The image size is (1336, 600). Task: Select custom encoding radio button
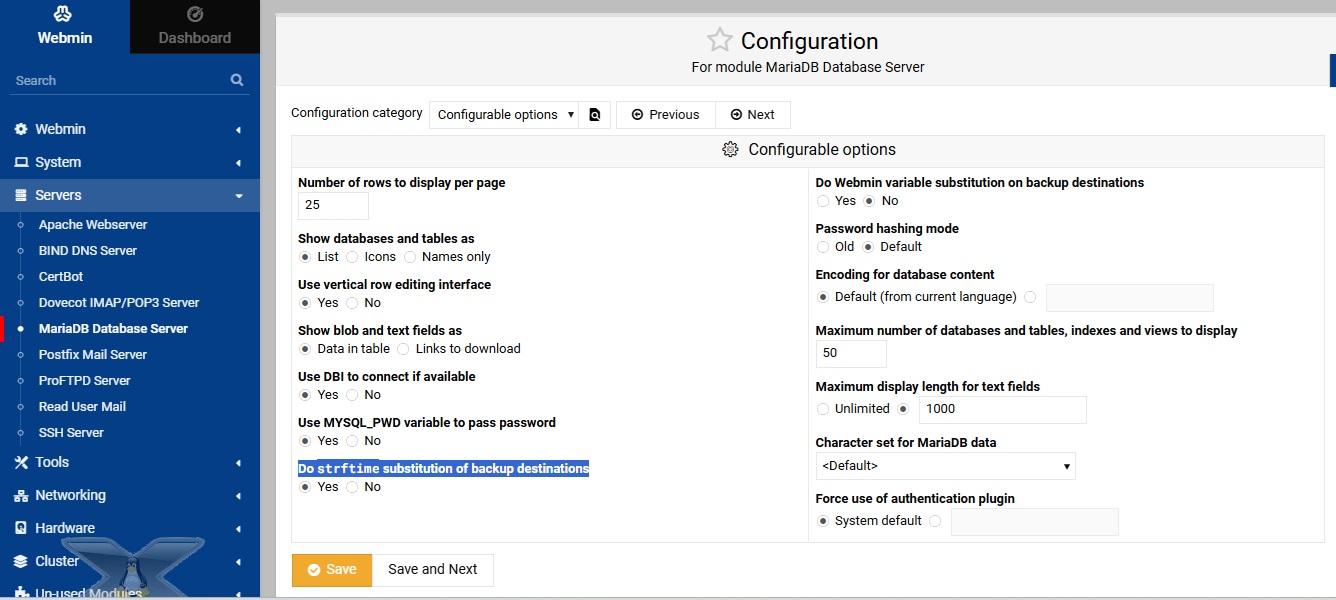tap(1031, 297)
